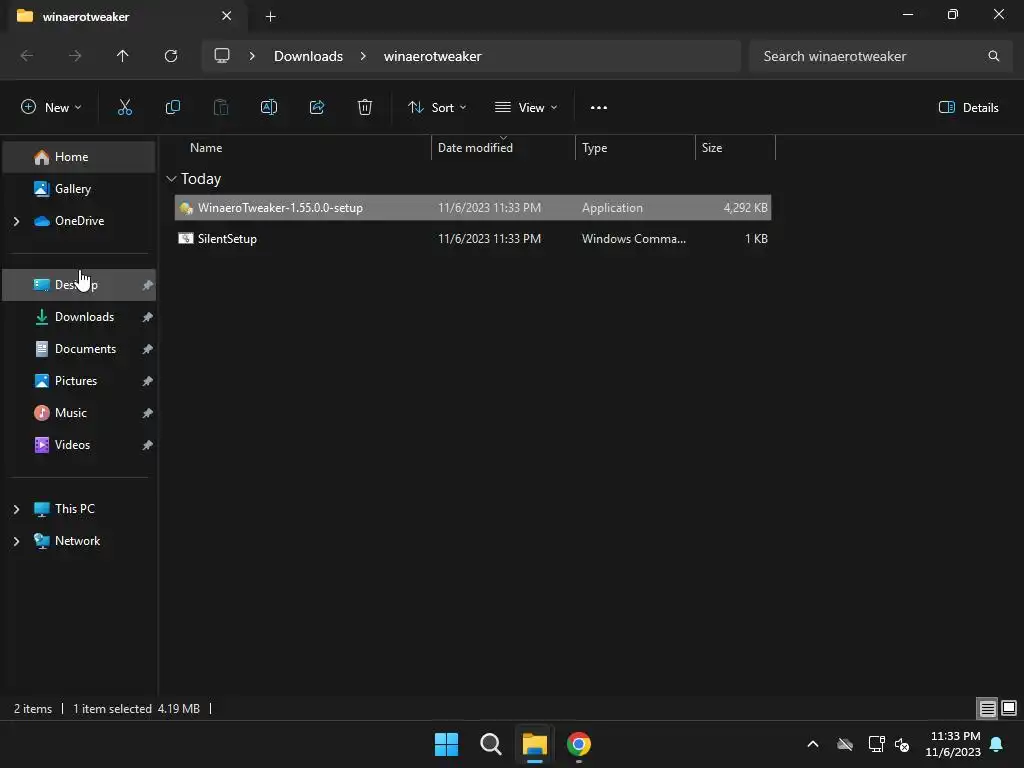1024x768 pixels.
Task: Sort by Size column header
Action: 735,148
